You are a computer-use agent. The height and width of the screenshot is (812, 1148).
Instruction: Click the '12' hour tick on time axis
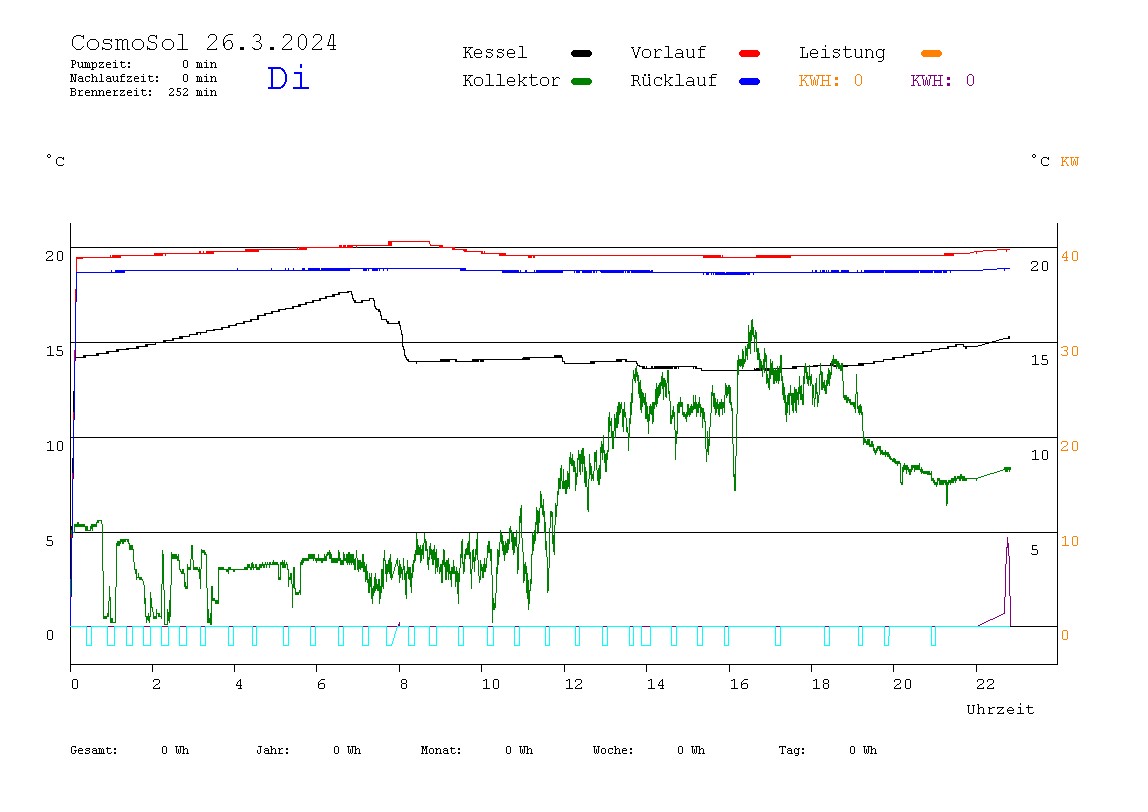(573, 684)
